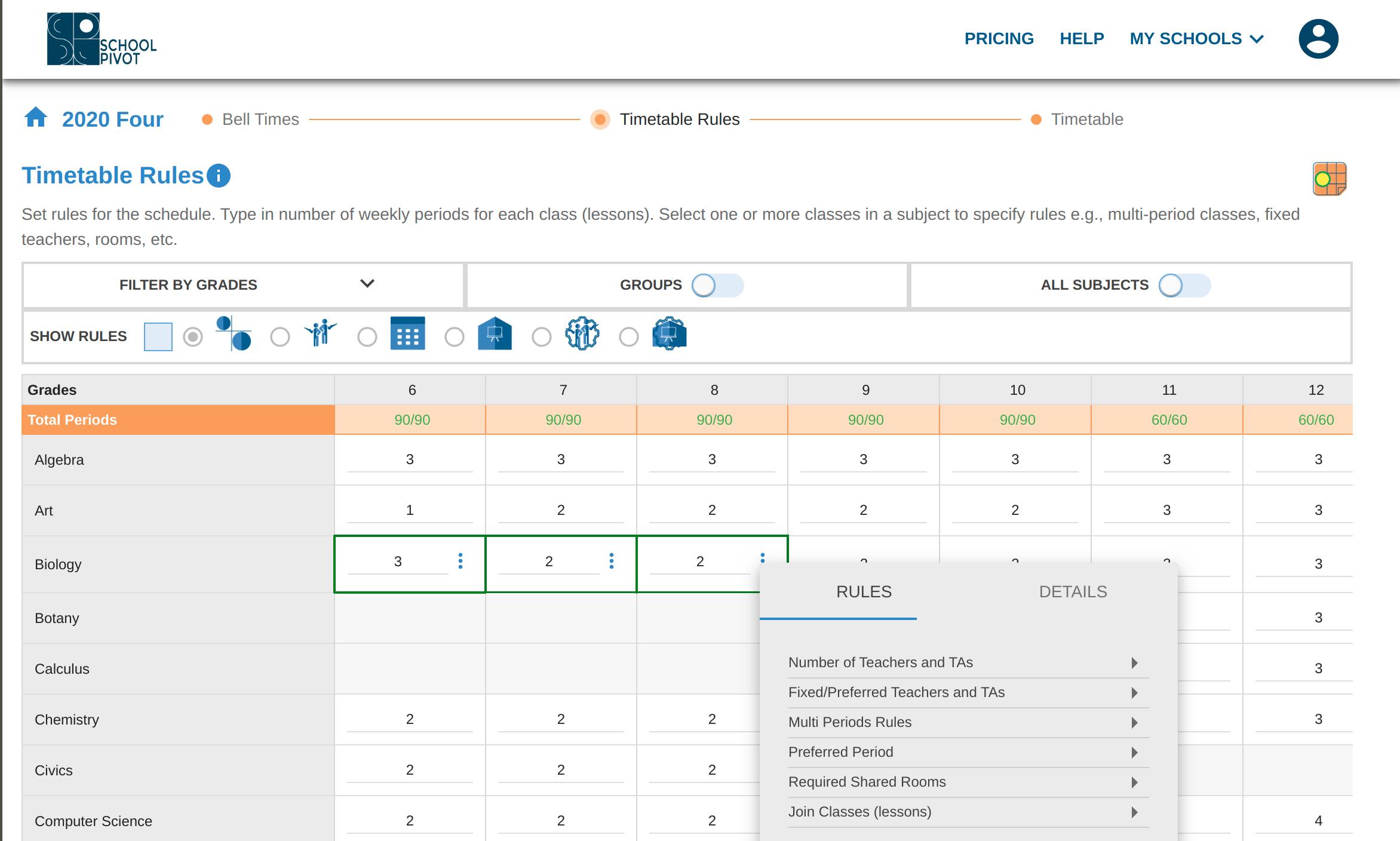The width and height of the screenshot is (1400, 841).
Task: Go to Bell Times step
Action: 251,119
